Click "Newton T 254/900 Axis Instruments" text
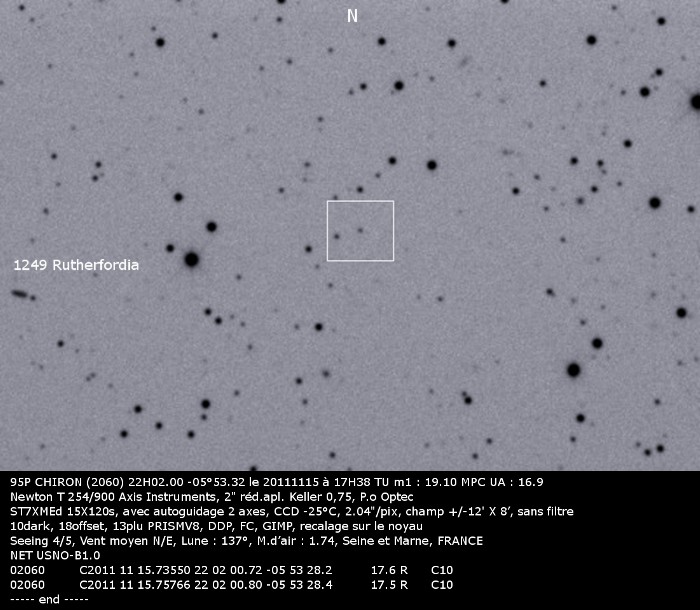The image size is (700, 610). (x=112, y=497)
